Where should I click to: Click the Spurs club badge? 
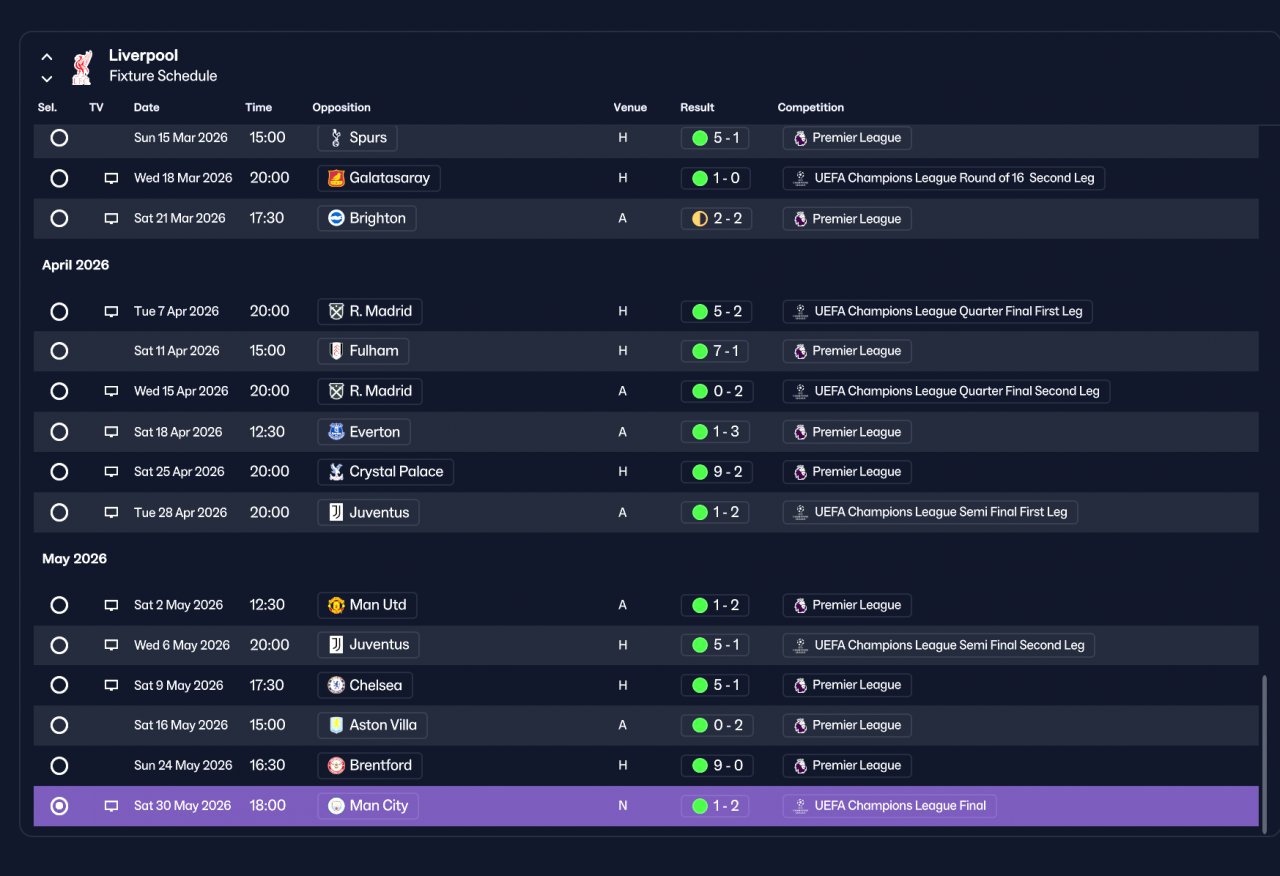tap(336, 138)
